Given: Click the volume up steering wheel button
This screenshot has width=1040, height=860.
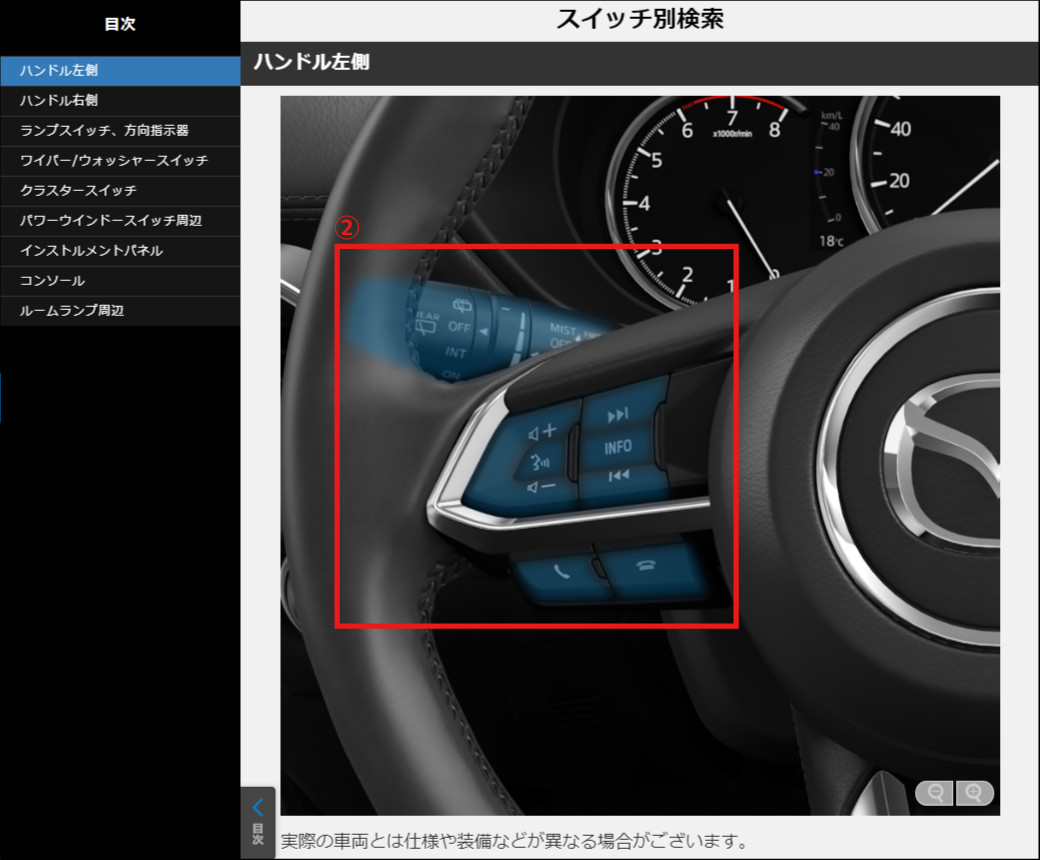Looking at the screenshot, I should point(541,433).
